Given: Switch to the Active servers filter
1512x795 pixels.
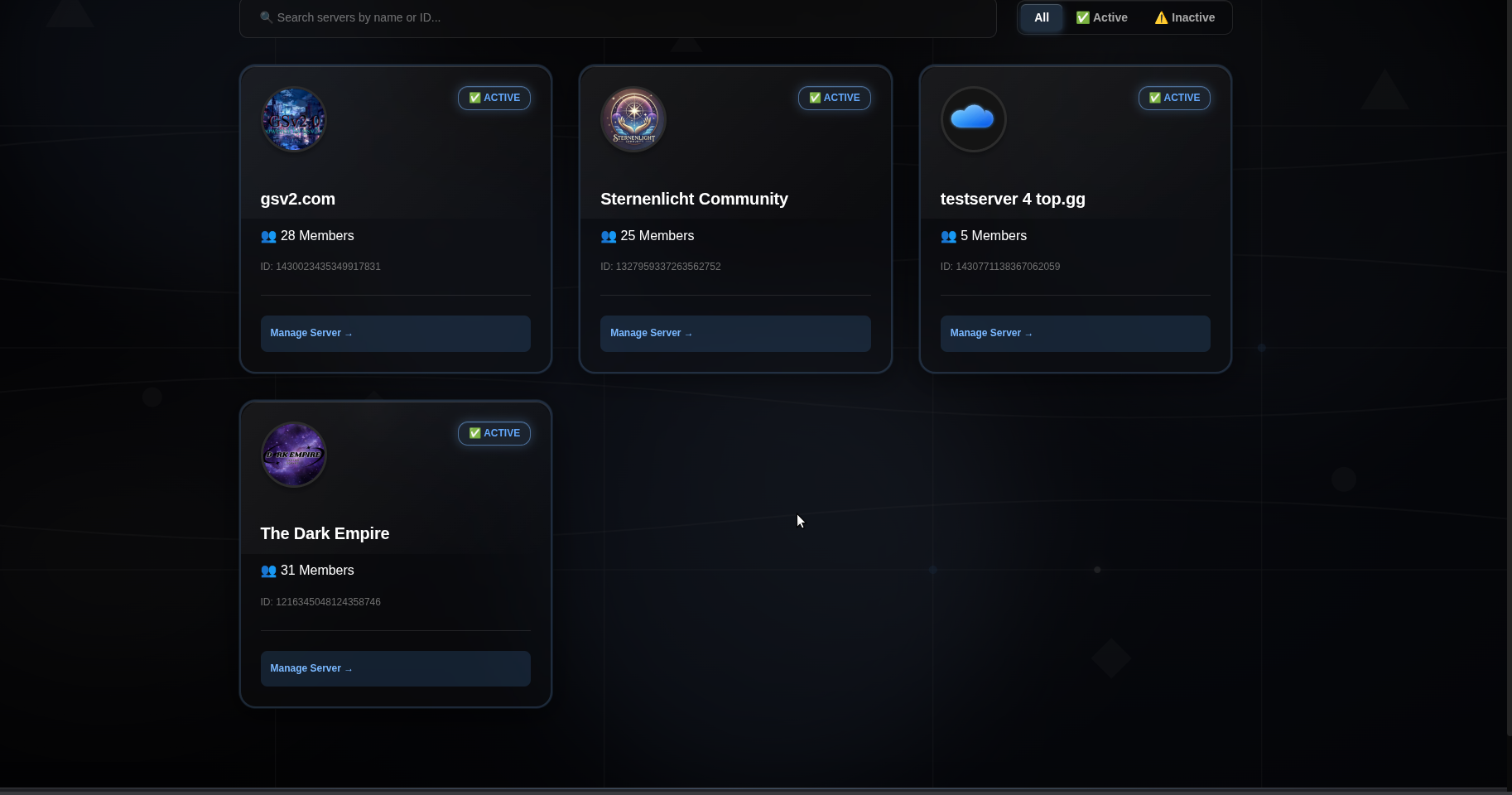Looking at the screenshot, I should [1102, 17].
